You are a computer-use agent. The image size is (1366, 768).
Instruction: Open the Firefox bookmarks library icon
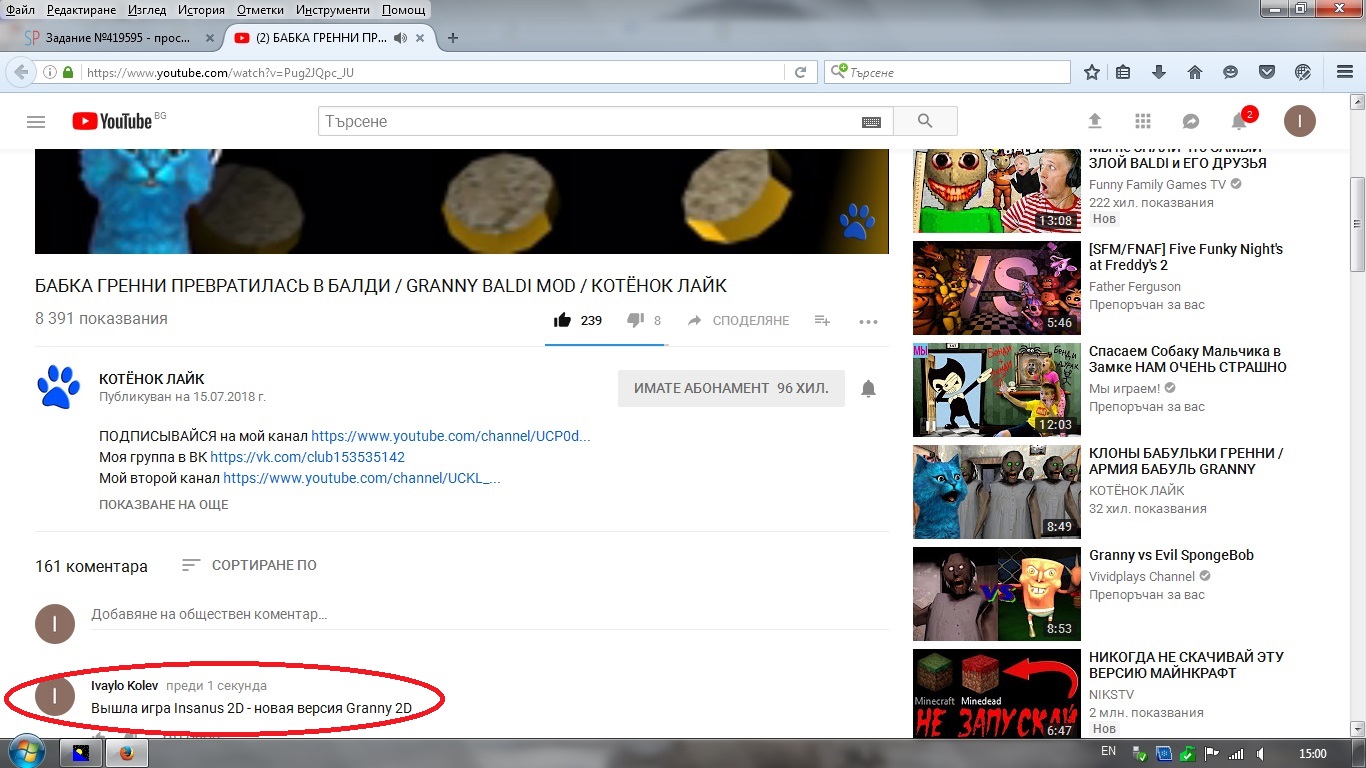1124,72
